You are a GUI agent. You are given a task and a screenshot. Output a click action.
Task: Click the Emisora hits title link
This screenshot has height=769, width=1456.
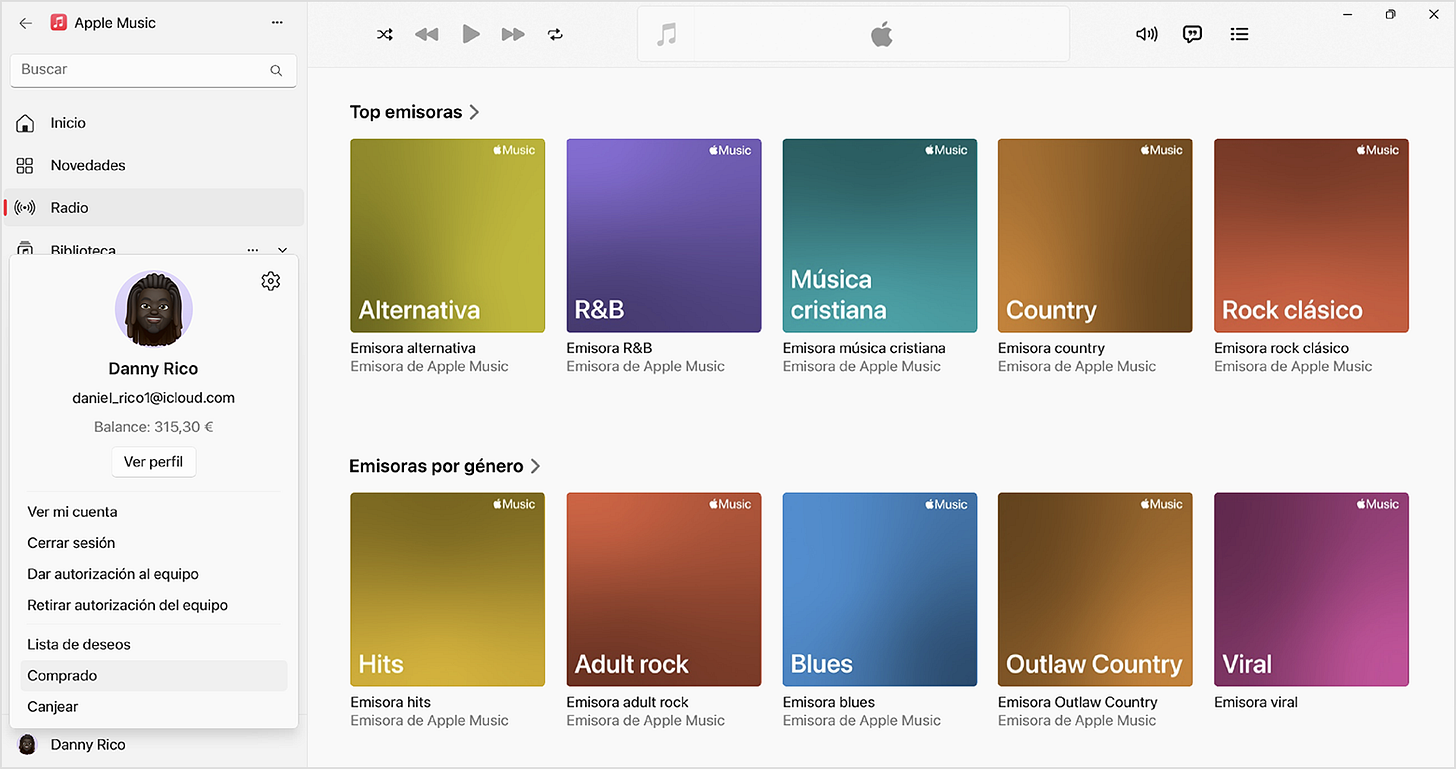(391, 702)
